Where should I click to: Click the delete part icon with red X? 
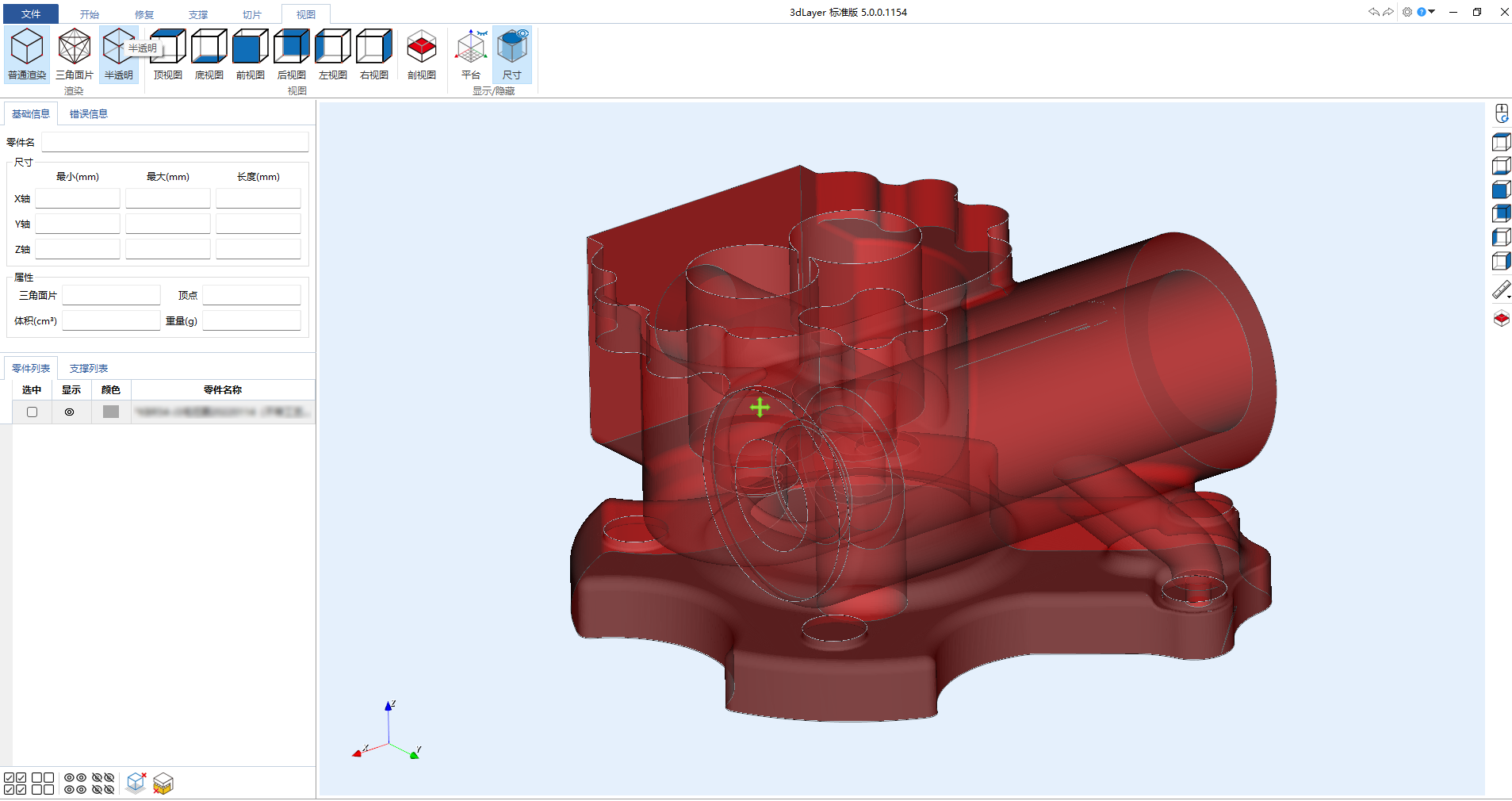[136, 784]
